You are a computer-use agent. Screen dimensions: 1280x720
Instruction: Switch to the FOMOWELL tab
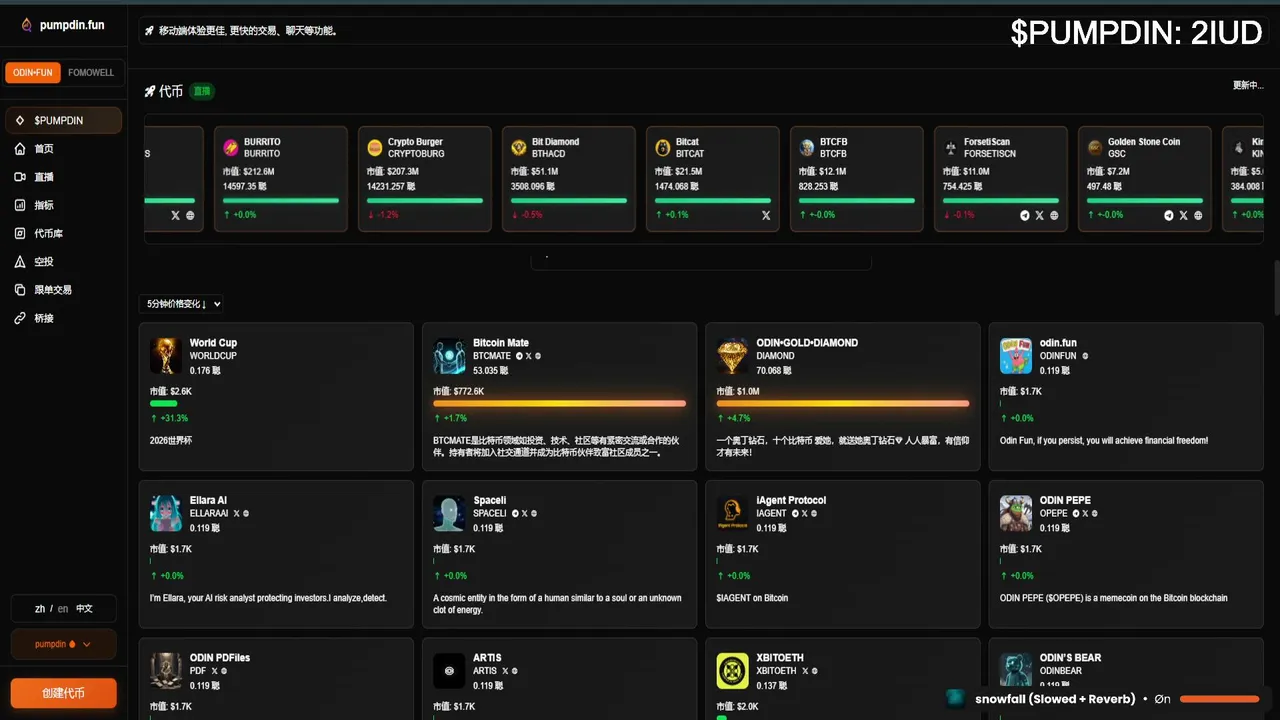91,73
